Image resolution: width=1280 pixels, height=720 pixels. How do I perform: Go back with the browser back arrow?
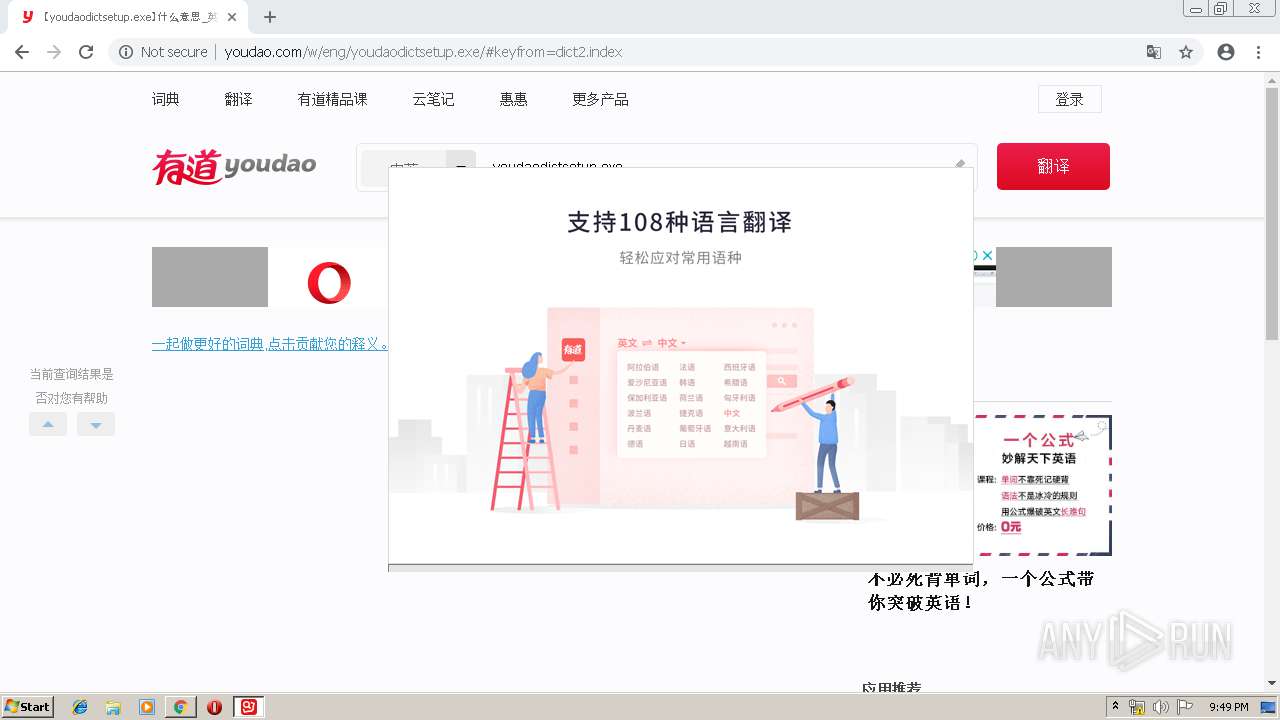pyautogui.click(x=22, y=52)
